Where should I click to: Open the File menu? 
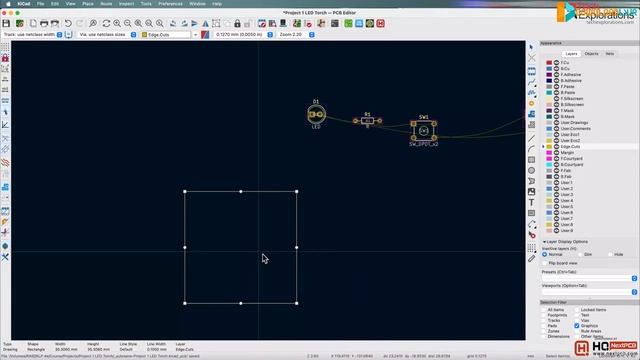[x=40, y=4]
